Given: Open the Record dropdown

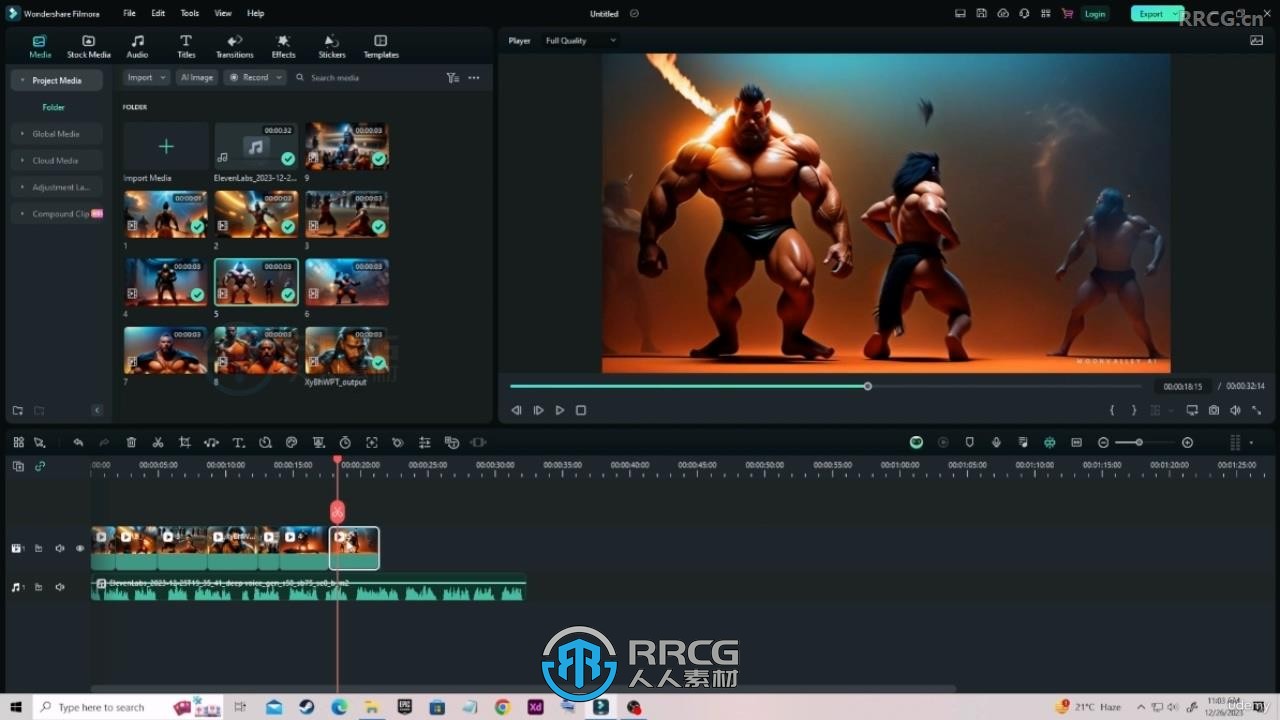Looking at the screenshot, I should point(255,77).
